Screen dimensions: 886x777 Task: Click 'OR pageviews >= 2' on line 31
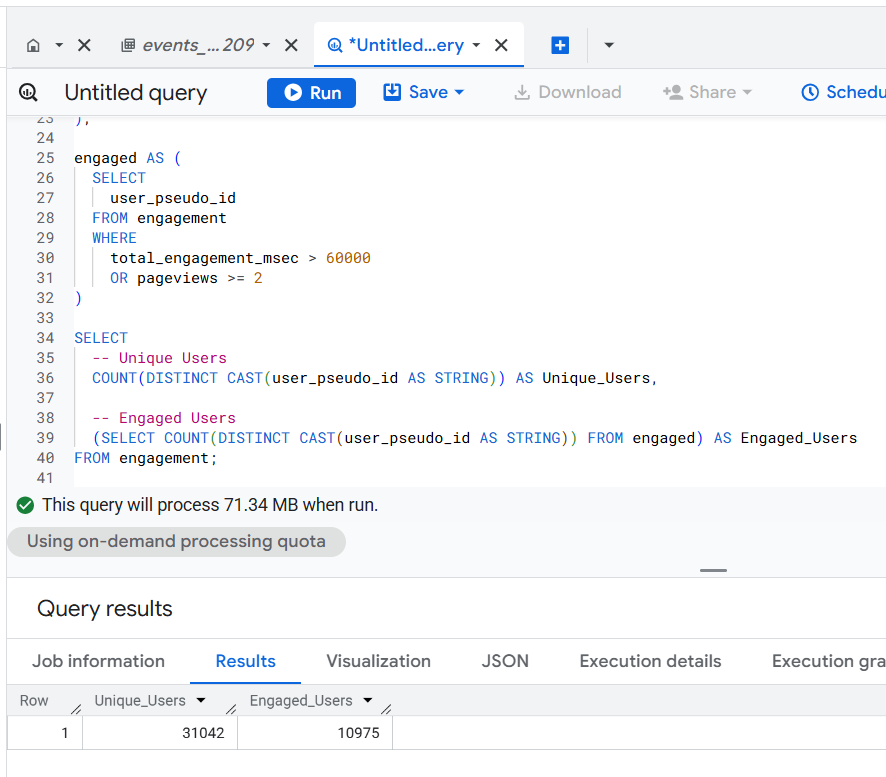click(186, 278)
